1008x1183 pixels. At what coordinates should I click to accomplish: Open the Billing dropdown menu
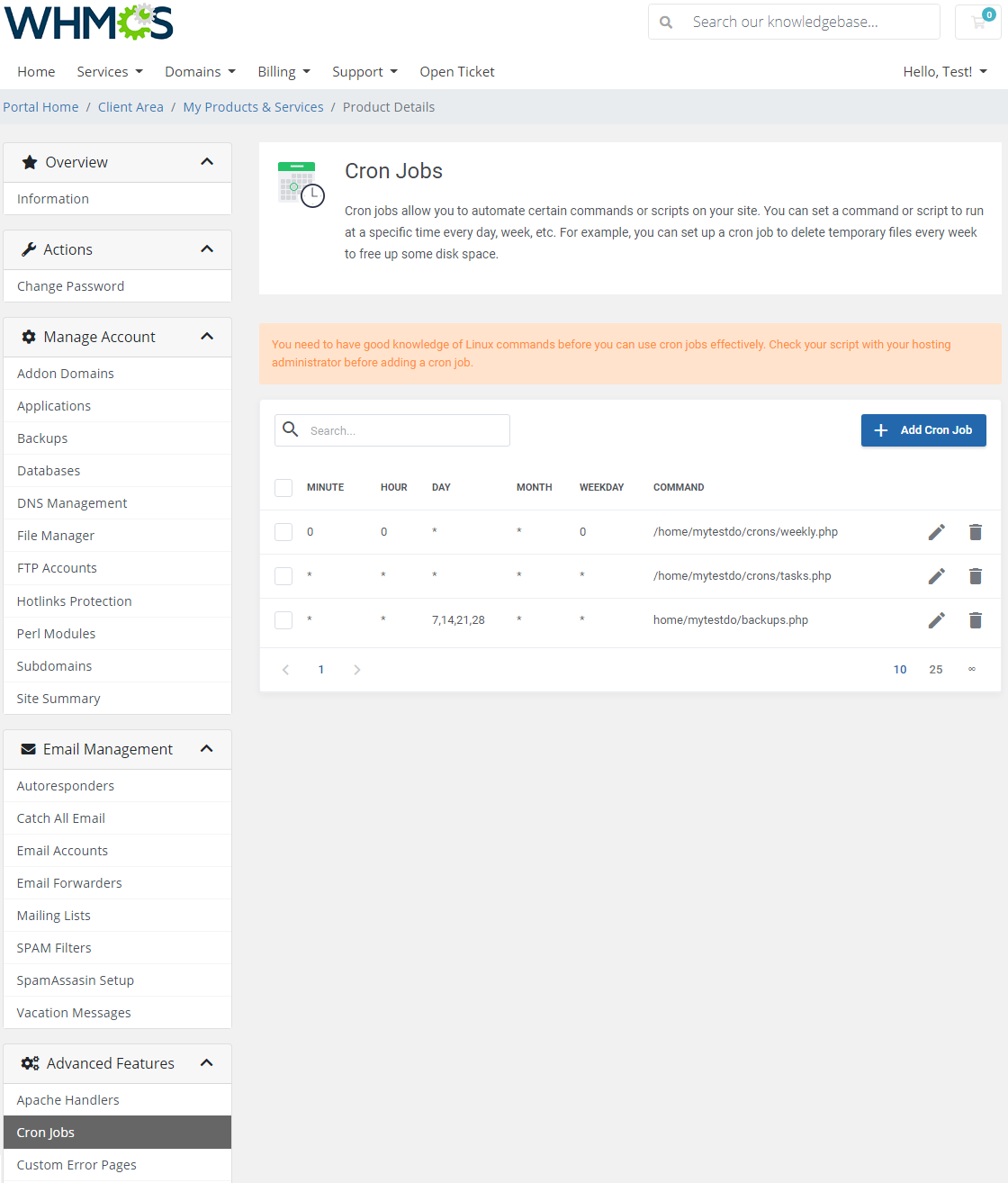283,72
